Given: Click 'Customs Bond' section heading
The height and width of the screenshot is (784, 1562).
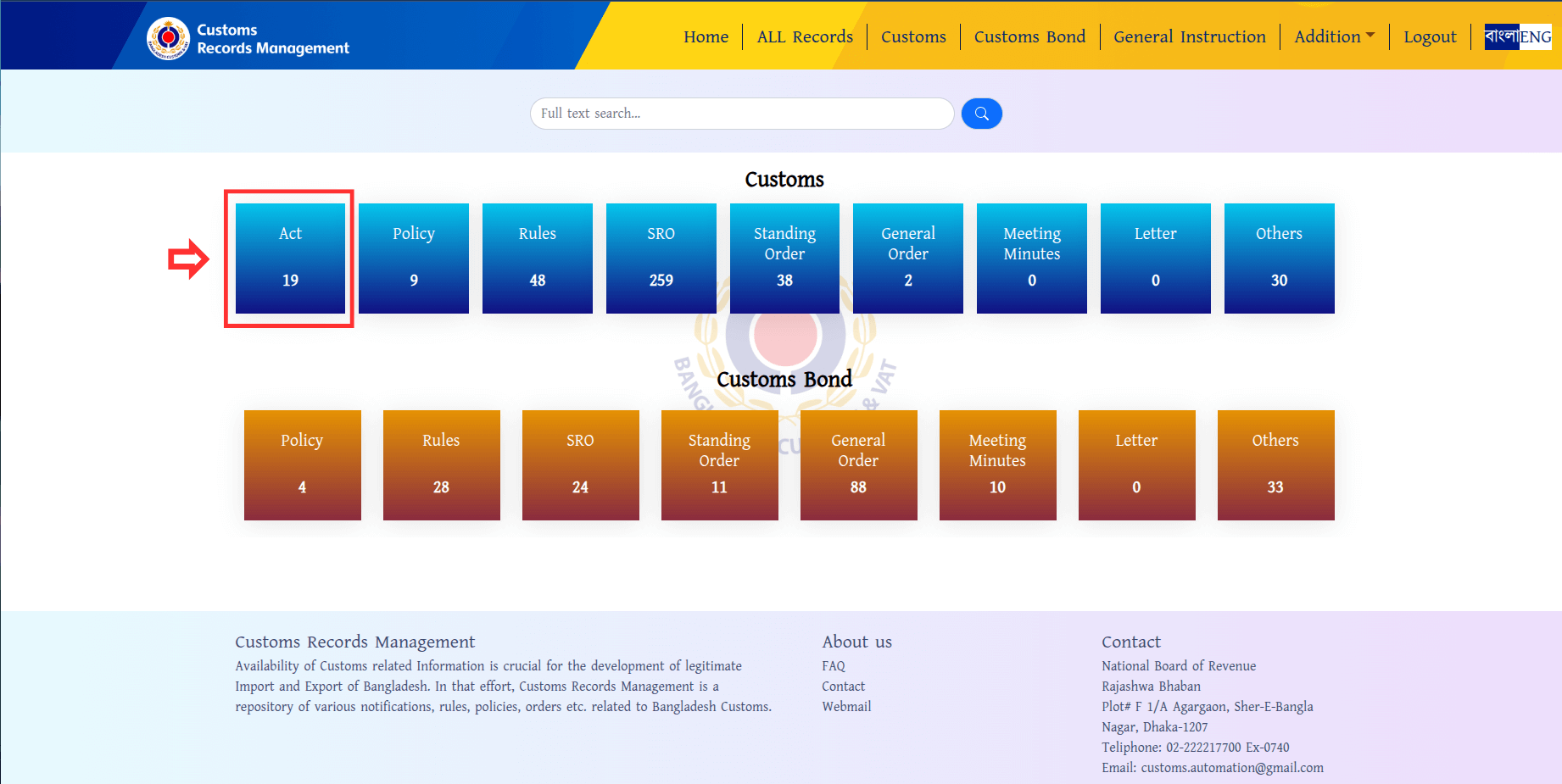Looking at the screenshot, I should (784, 379).
